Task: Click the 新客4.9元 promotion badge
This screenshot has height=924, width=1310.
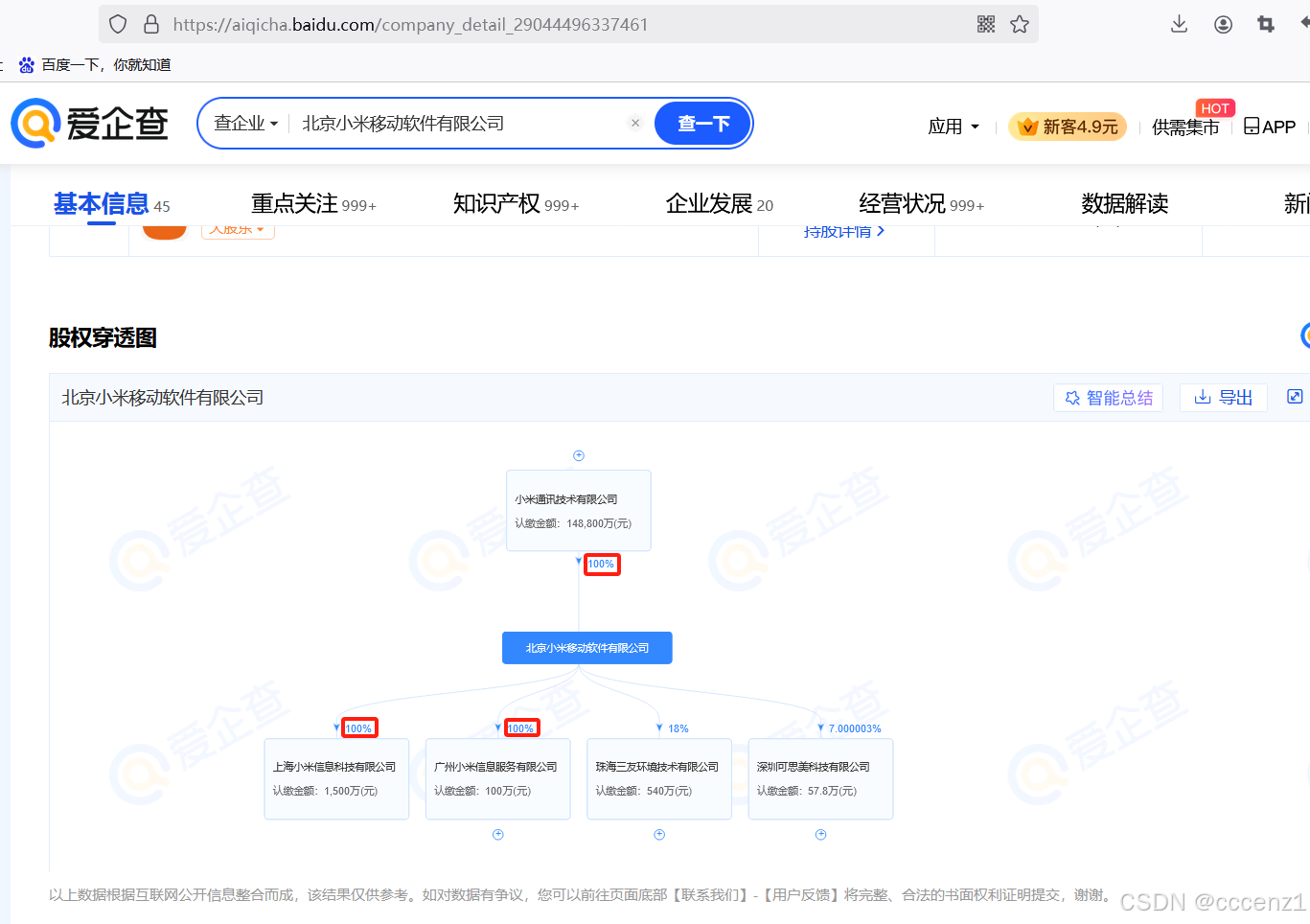Action: tap(1068, 127)
